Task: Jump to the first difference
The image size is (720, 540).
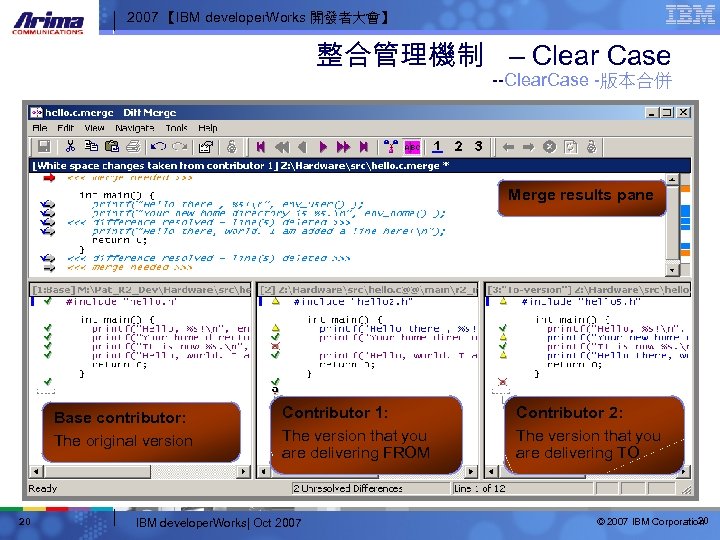Action: (261, 147)
